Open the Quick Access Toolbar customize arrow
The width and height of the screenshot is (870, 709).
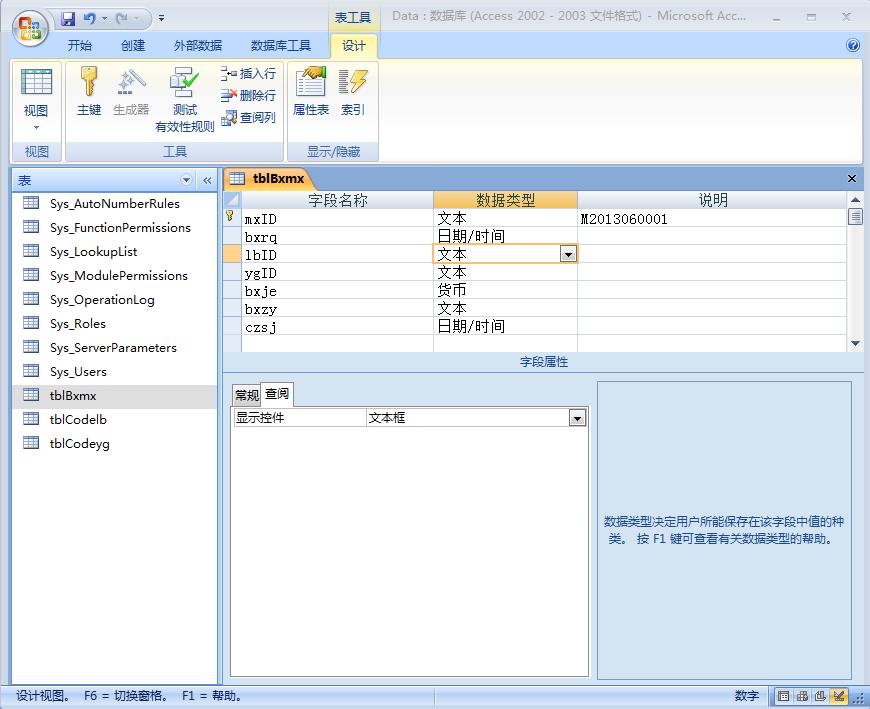[x=161, y=18]
